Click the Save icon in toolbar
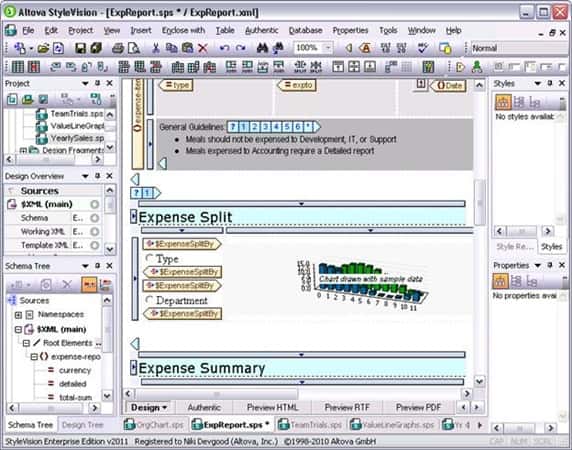The height and width of the screenshot is (450, 572). click(x=80, y=48)
